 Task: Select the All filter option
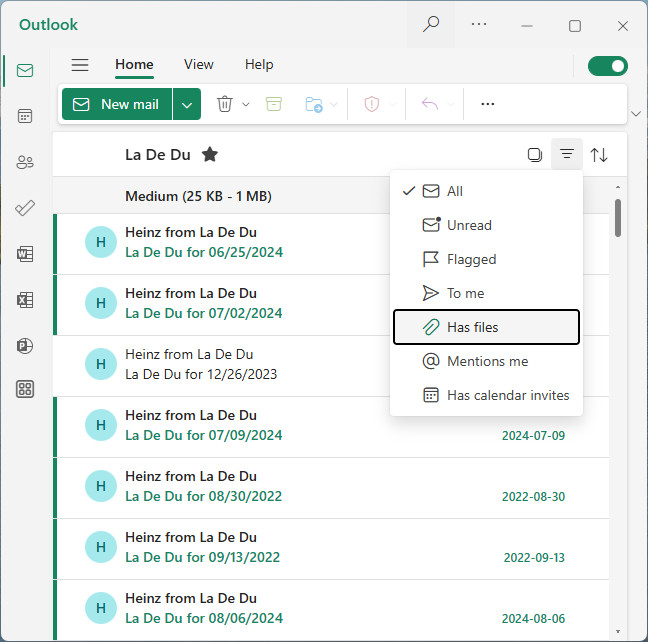point(486,191)
